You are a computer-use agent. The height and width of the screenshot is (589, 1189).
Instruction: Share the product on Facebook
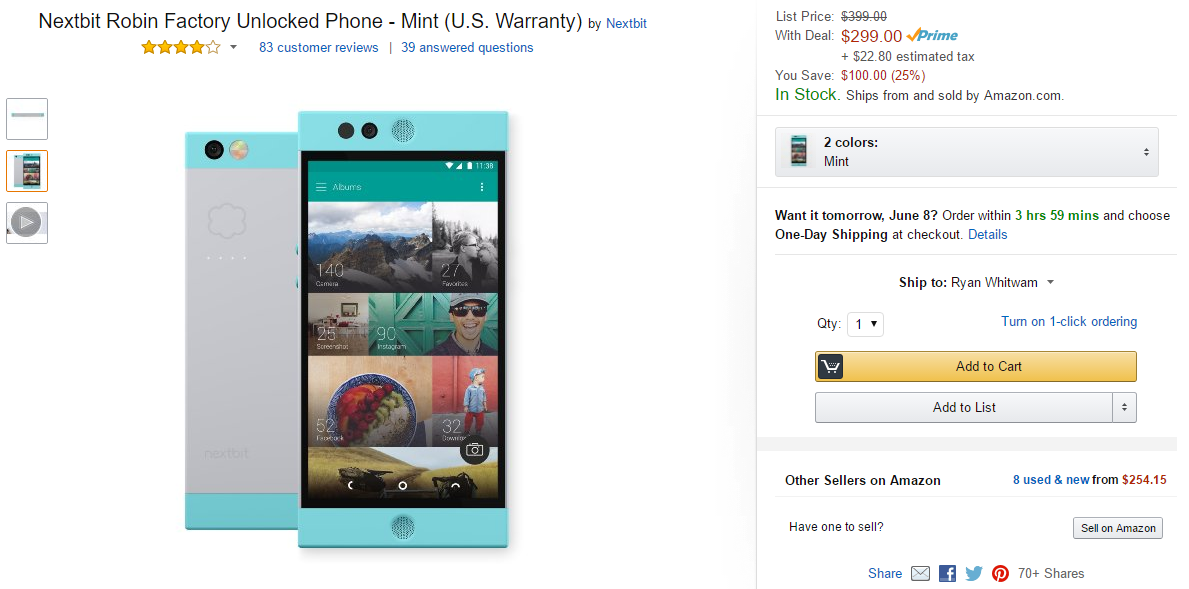coord(946,572)
